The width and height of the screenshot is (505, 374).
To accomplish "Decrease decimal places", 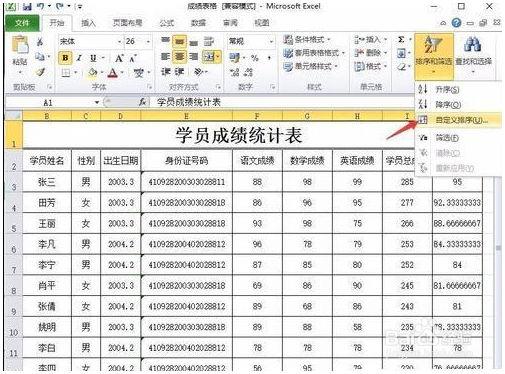I will [x=248, y=72].
